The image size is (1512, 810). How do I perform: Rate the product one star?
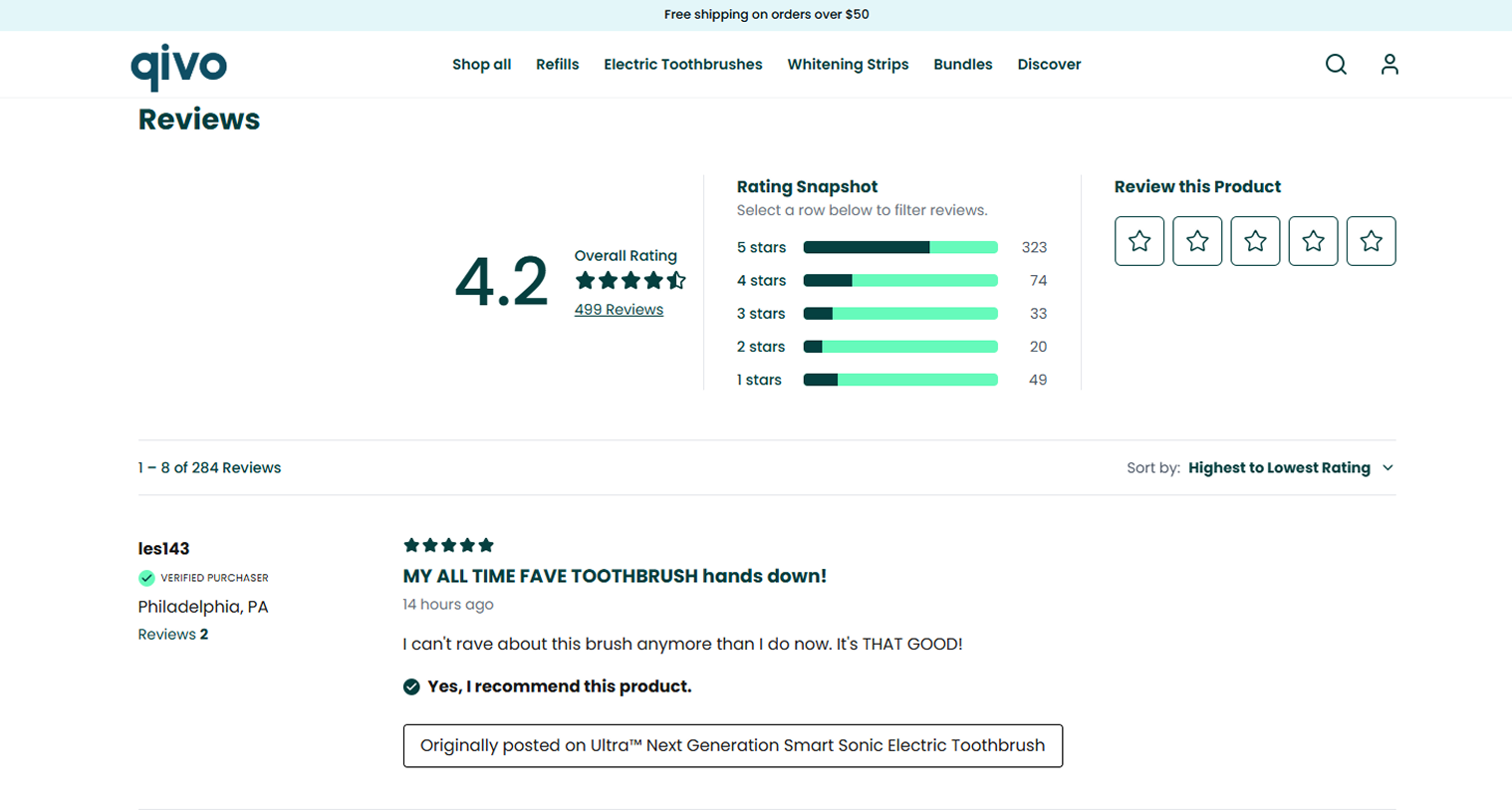pos(1139,241)
